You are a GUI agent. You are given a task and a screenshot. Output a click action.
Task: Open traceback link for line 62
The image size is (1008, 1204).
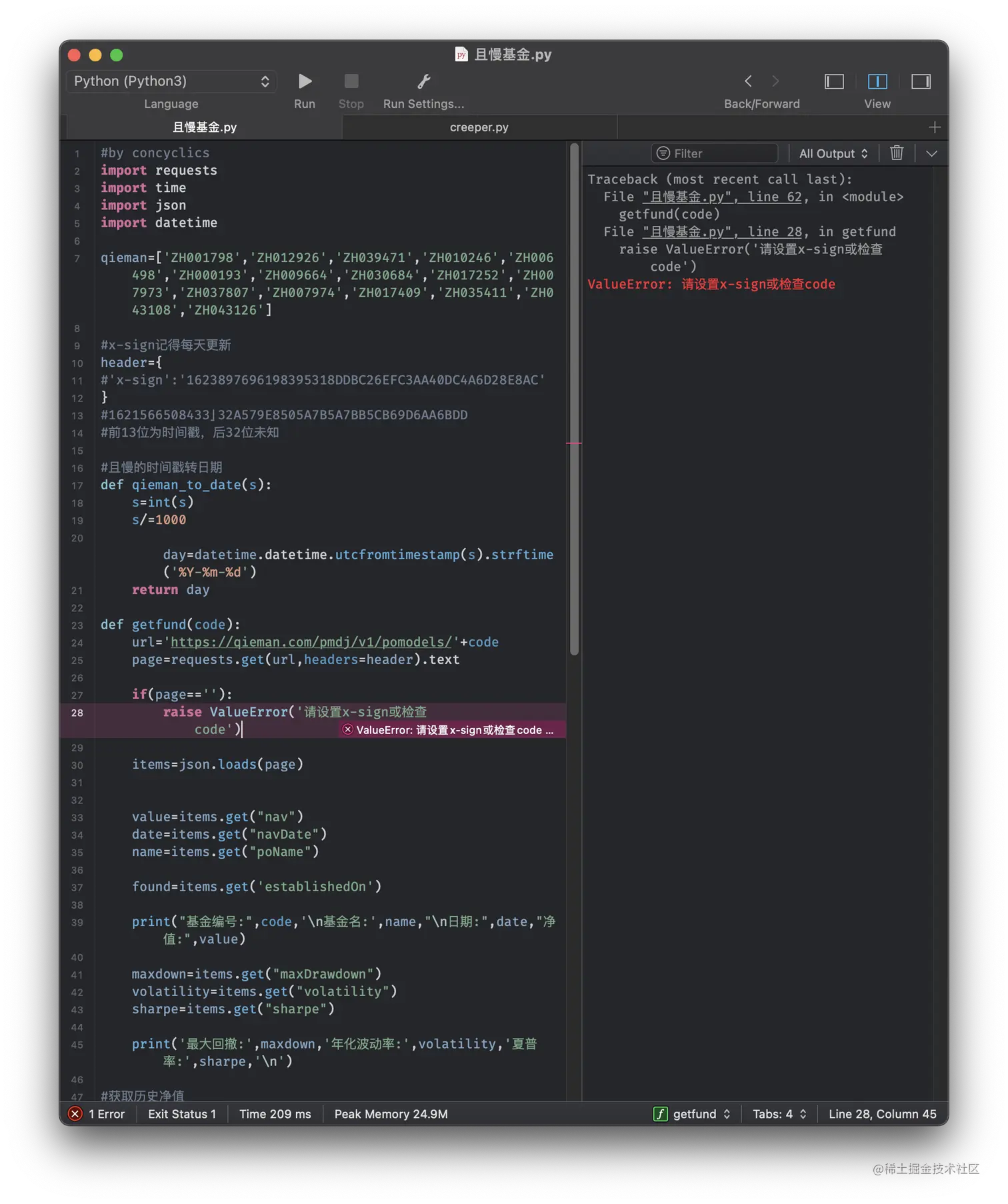[722, 197]
